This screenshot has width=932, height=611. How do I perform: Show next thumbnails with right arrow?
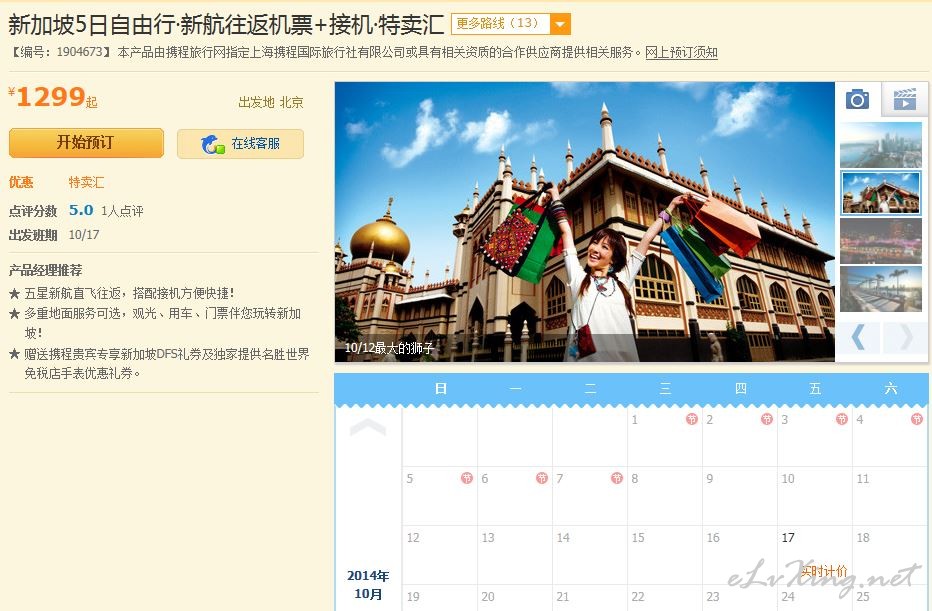[x=905, y=338]
